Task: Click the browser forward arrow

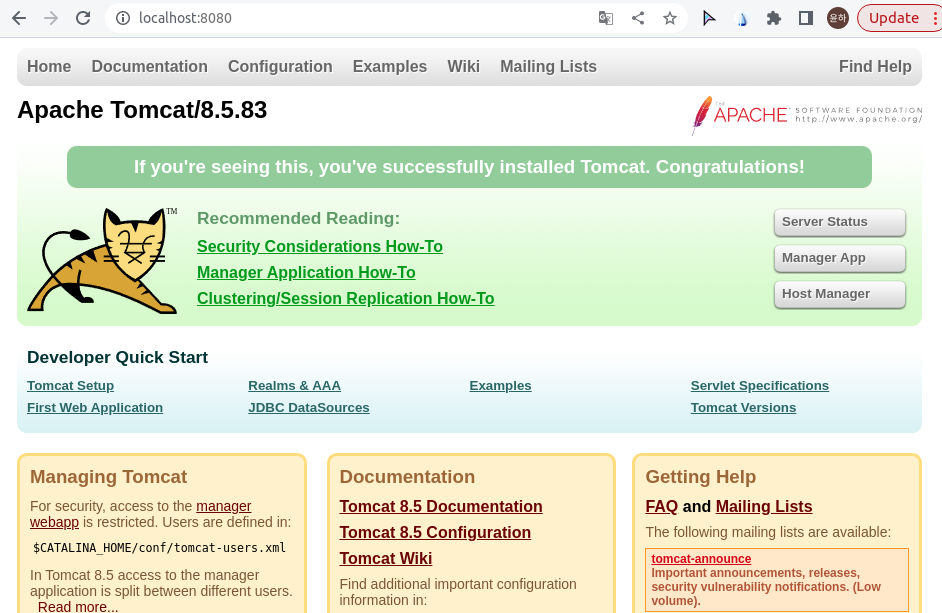Action: click(51, 18)
